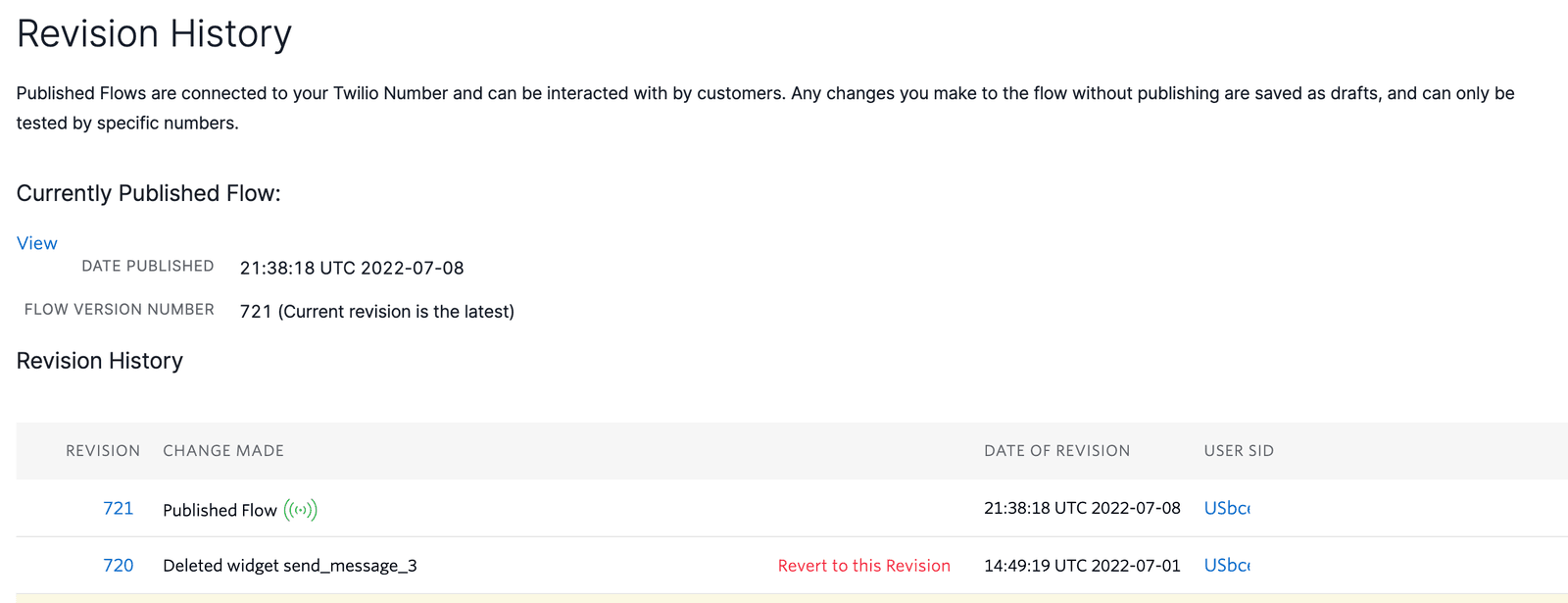Viewport: 1568px width, 603px height.
Task: Click the REVISION column header
Action: pos(103,450)
